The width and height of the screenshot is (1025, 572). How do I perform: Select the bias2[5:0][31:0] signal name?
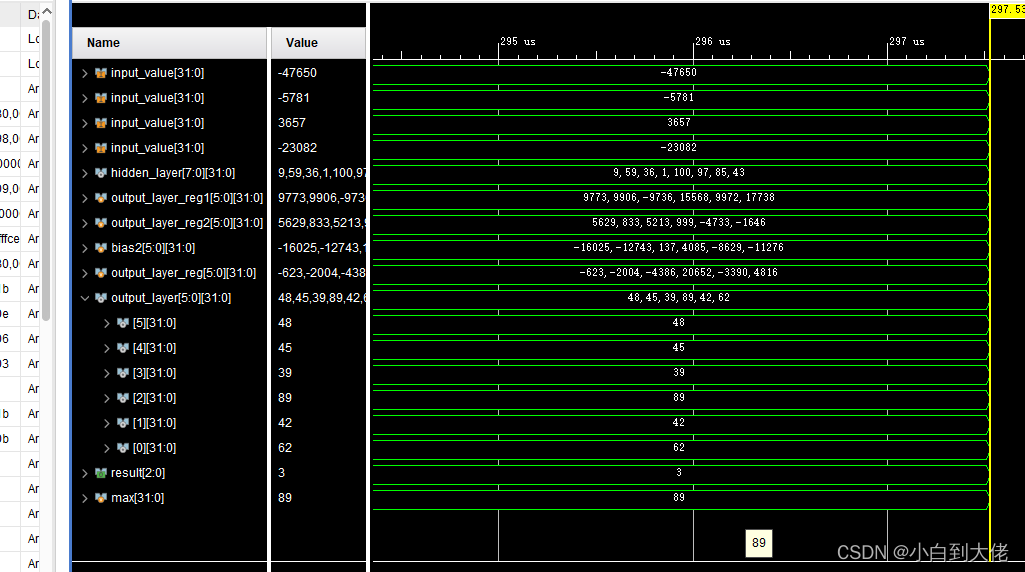pos(153,248)
